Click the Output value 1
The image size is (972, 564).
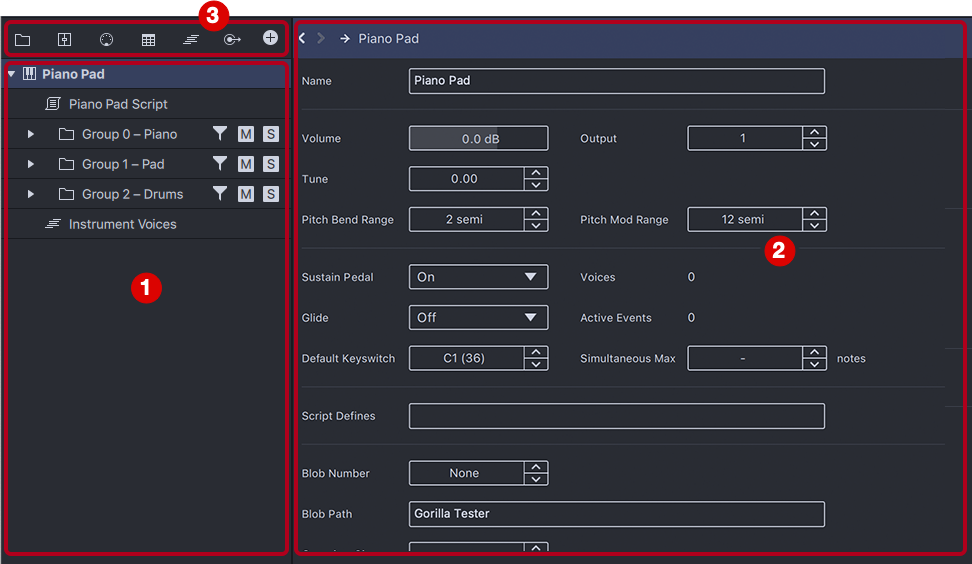click(x=745, y=138)
